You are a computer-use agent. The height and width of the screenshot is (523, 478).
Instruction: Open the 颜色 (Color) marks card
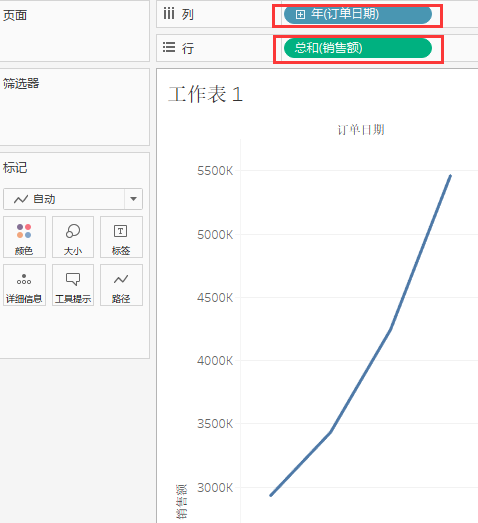(24, 237)
